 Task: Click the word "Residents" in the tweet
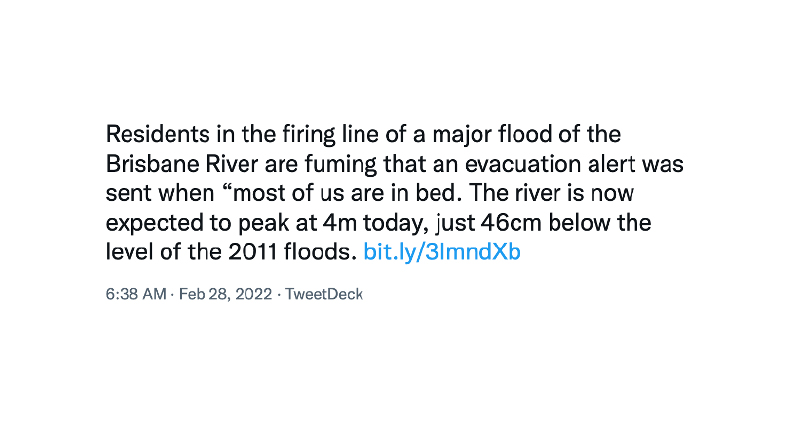tap(151, 134)
